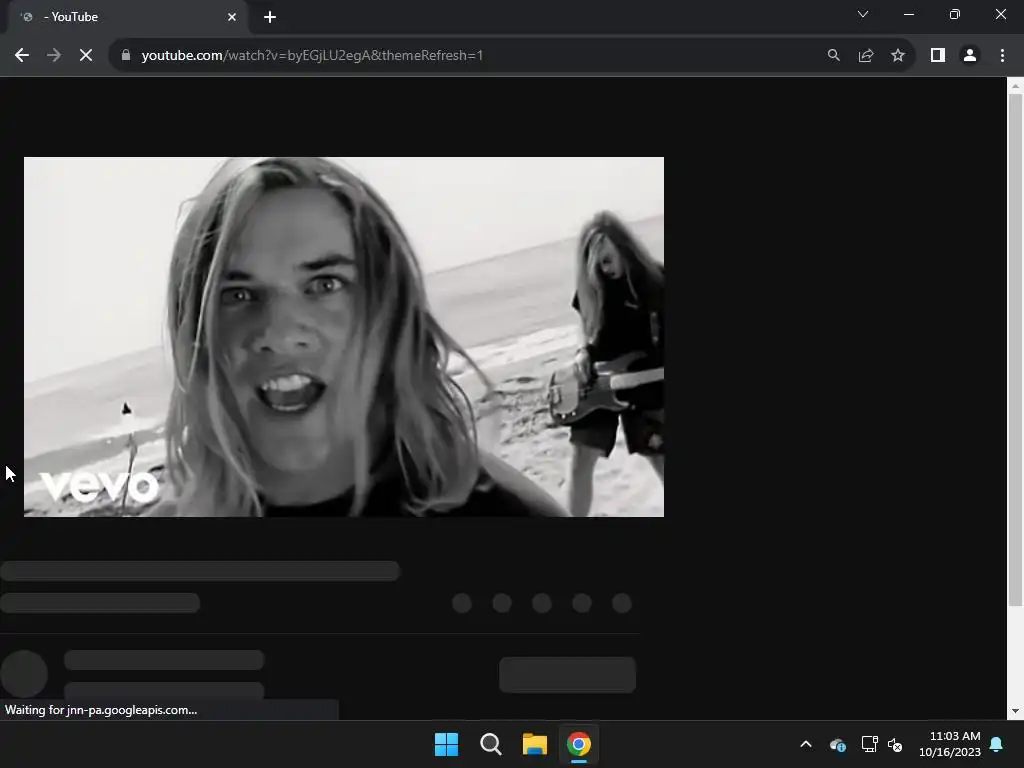The width and height of the screenshot is (1024, 768).
Task: Click the YouTube URL in address bar
Action: [x=312, y=56]
